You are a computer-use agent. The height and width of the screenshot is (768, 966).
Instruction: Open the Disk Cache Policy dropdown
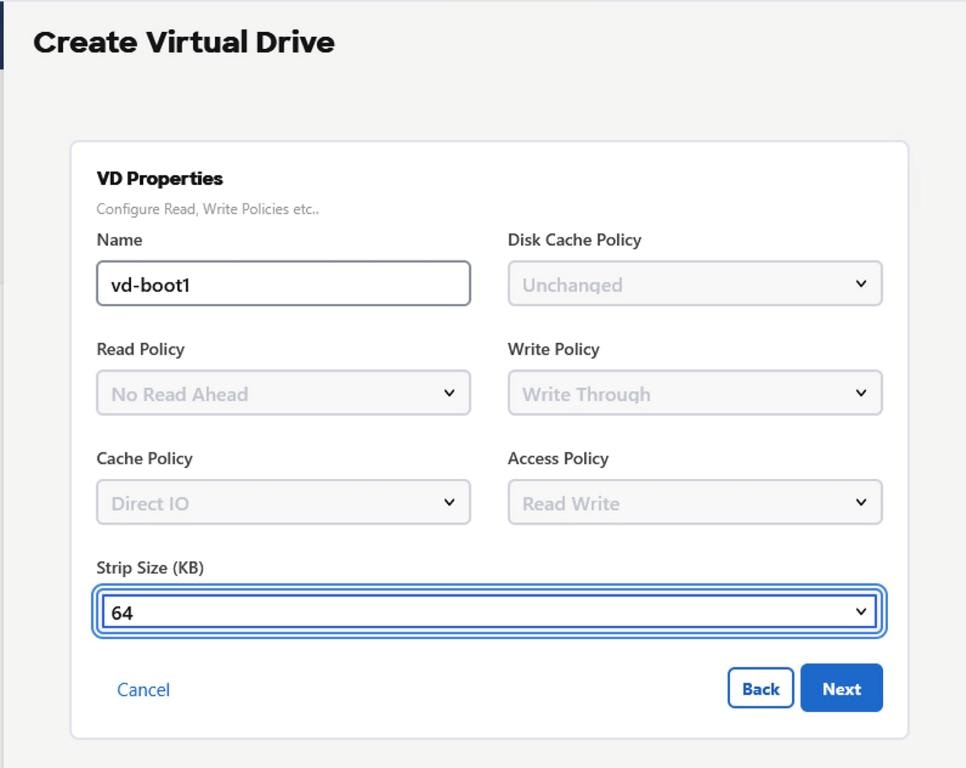coord(695,283)
